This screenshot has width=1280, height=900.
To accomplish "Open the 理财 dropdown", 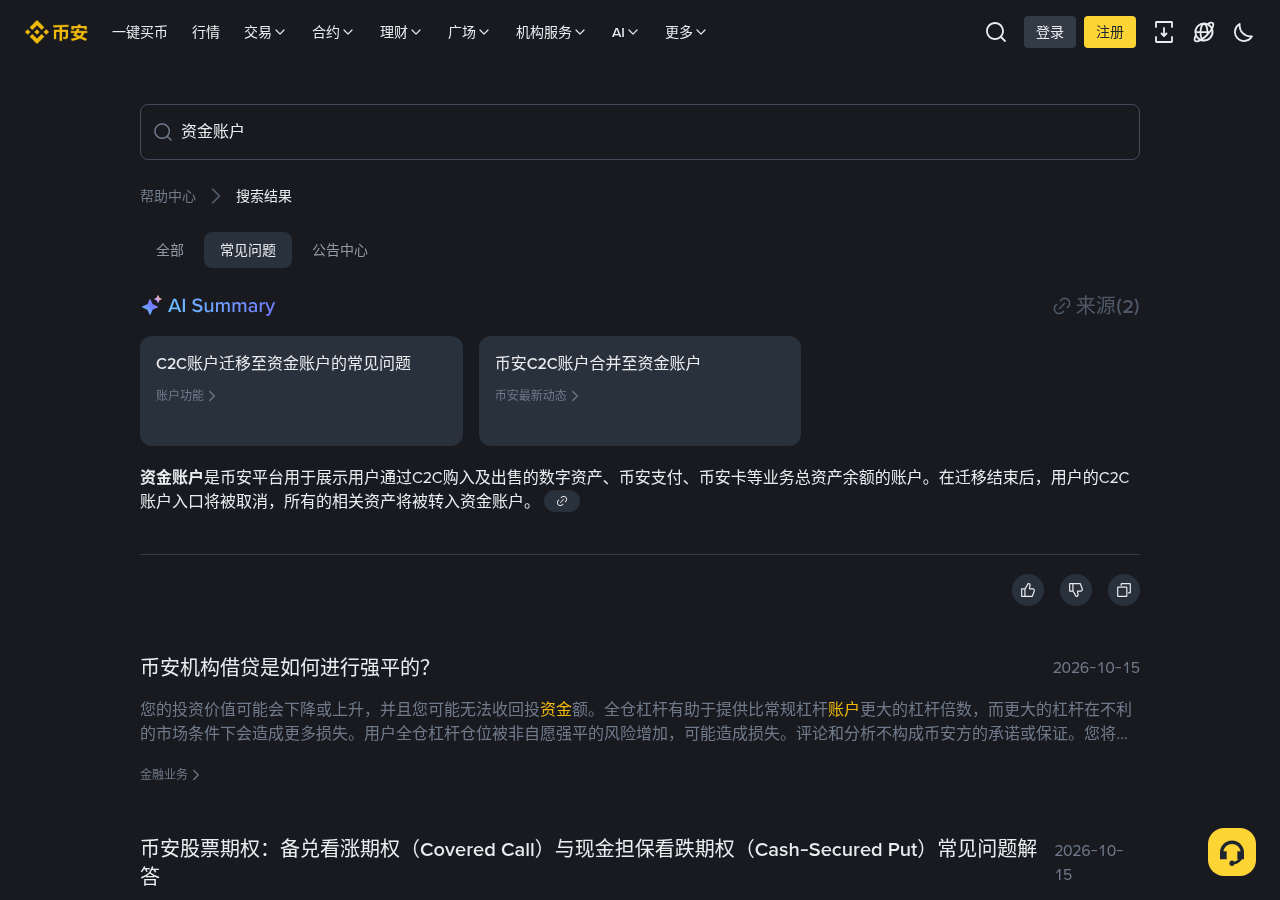I will 401,32.
